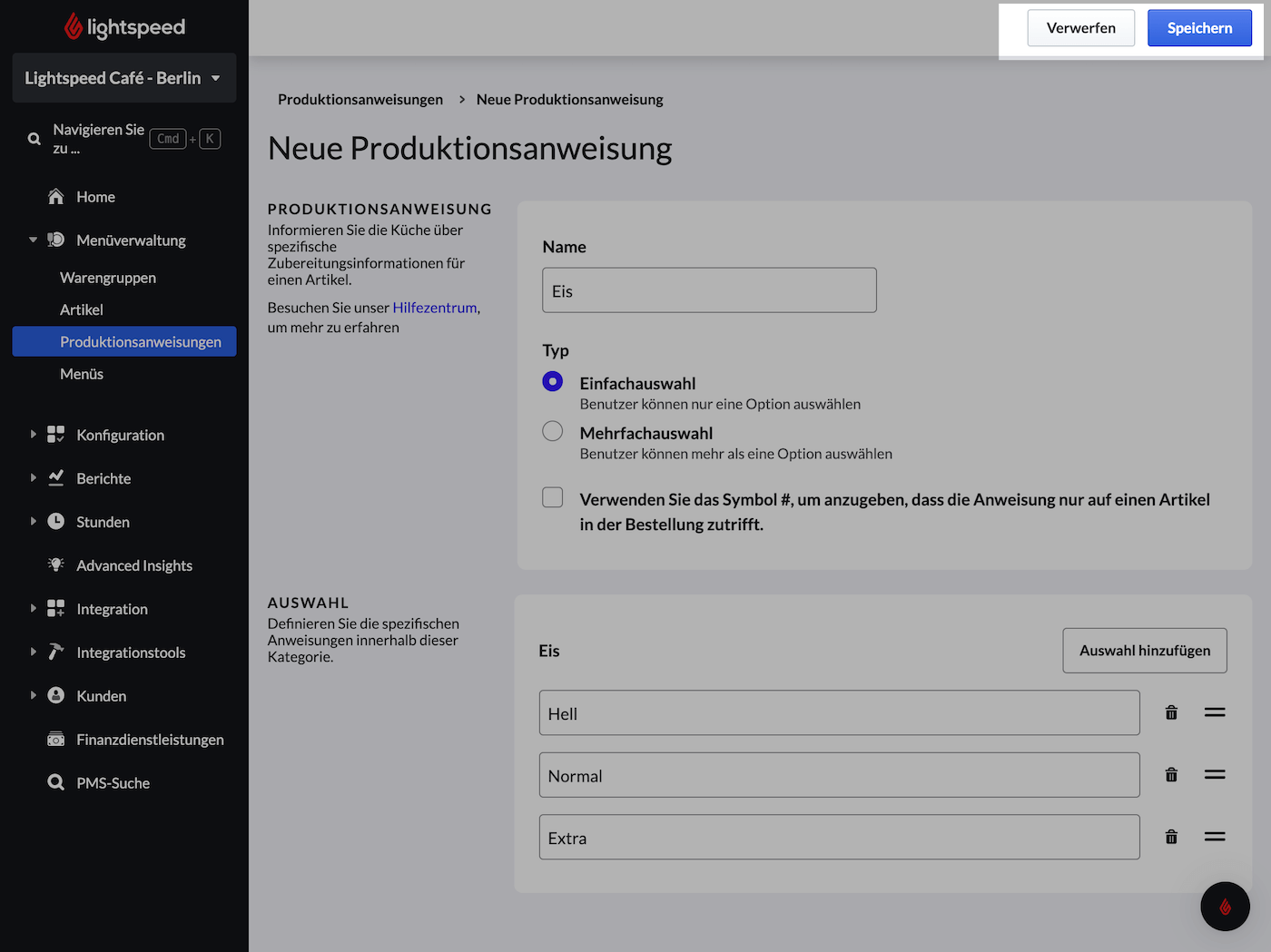Click the Name input field containing Eis

tap(709, 290)
